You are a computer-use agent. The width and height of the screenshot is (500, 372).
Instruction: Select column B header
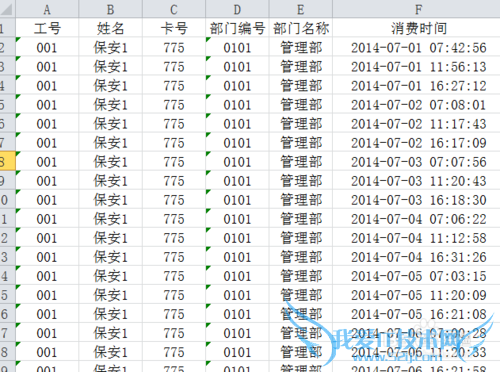click(x=110, y=9)
